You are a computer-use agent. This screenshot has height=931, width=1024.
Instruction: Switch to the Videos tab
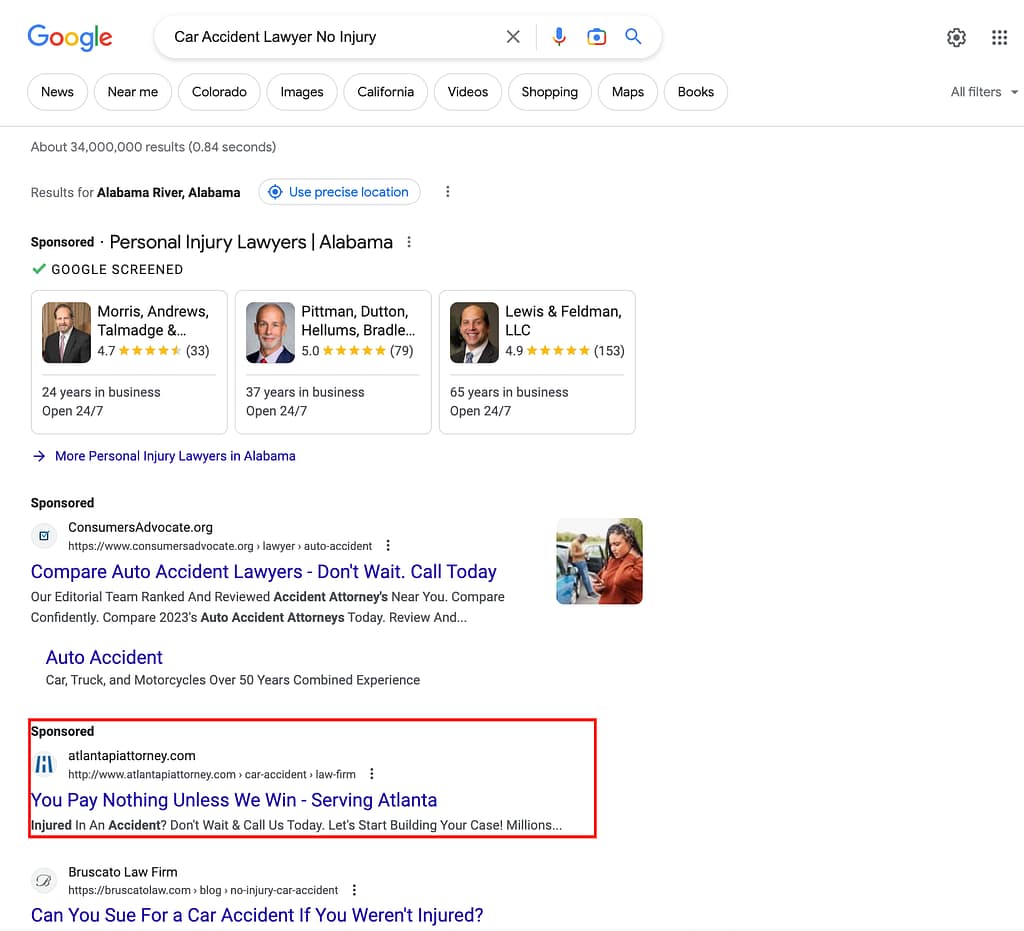coord(468,92)
